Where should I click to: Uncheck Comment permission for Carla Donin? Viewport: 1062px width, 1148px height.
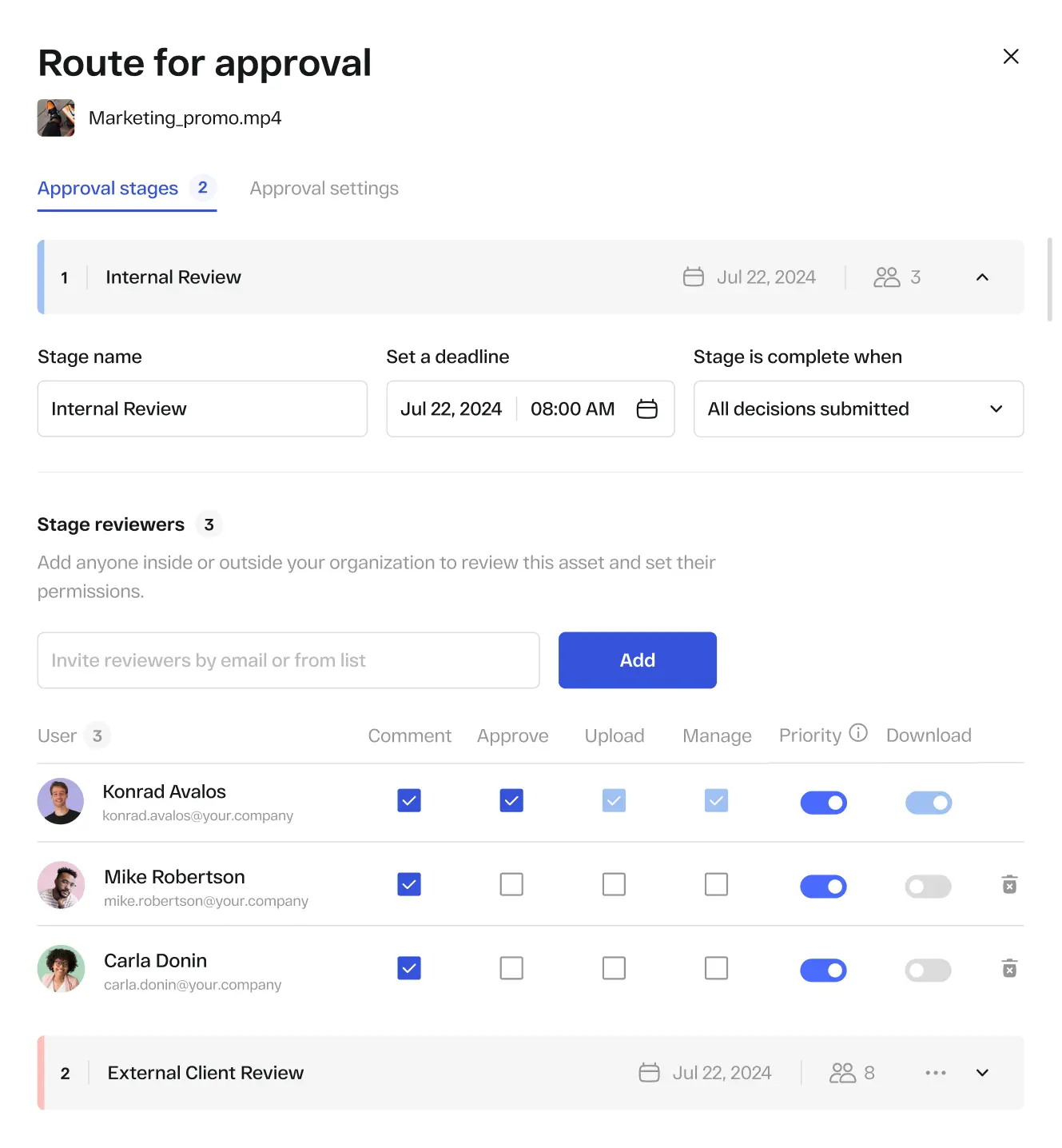(x=409, y=968)
